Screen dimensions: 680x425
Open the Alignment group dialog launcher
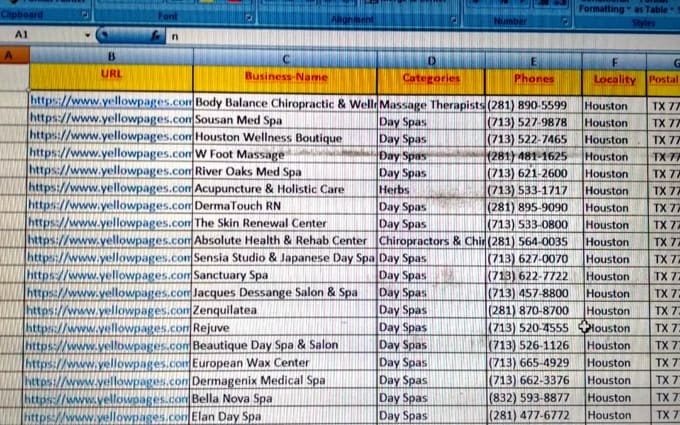coord(453,20)
